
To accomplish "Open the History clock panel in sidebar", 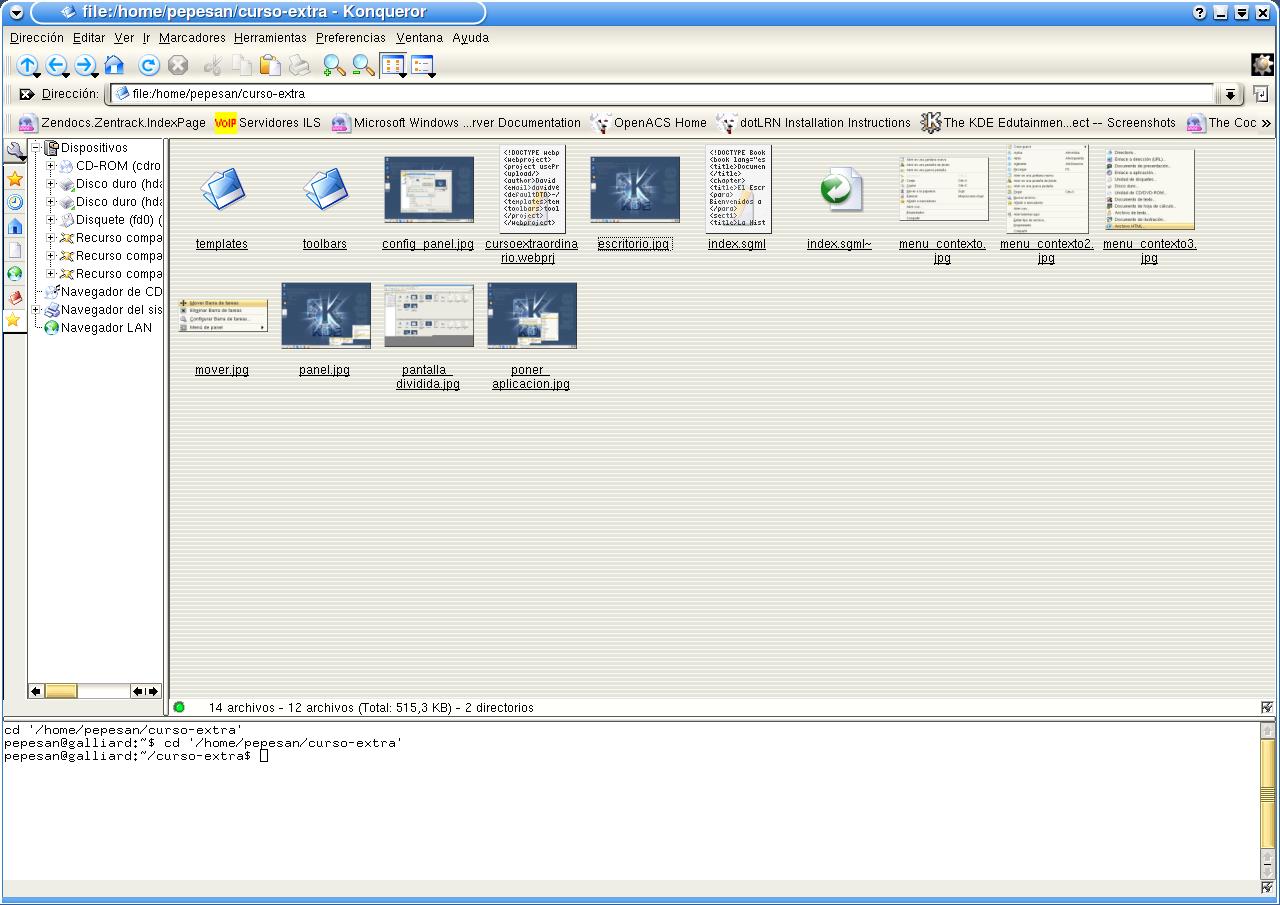I will tap(15, 202).
